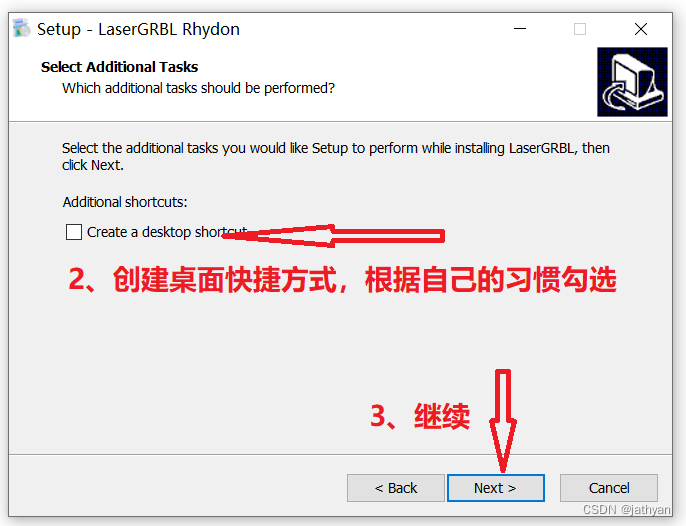The height and width of the screenshot is (526, 686).
Task: Click the red horizontal arrow annotation
Action: point(333,236)
